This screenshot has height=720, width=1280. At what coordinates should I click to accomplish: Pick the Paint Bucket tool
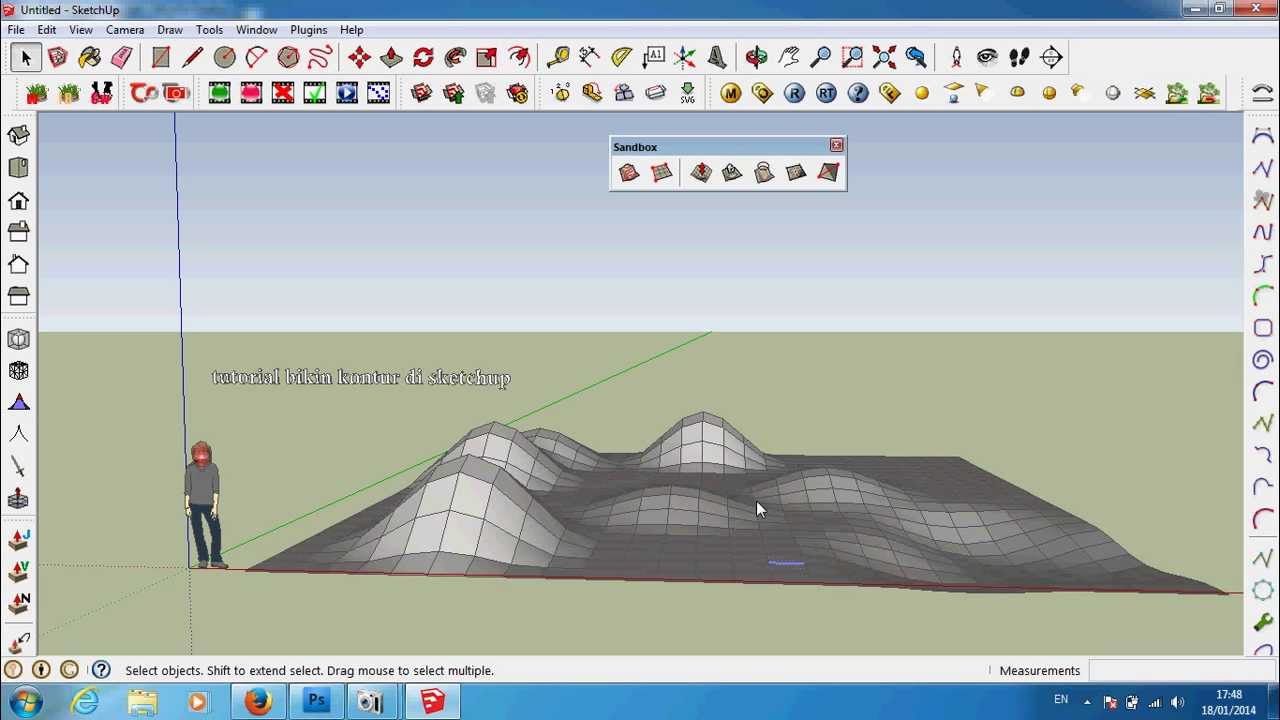point(89,58)
